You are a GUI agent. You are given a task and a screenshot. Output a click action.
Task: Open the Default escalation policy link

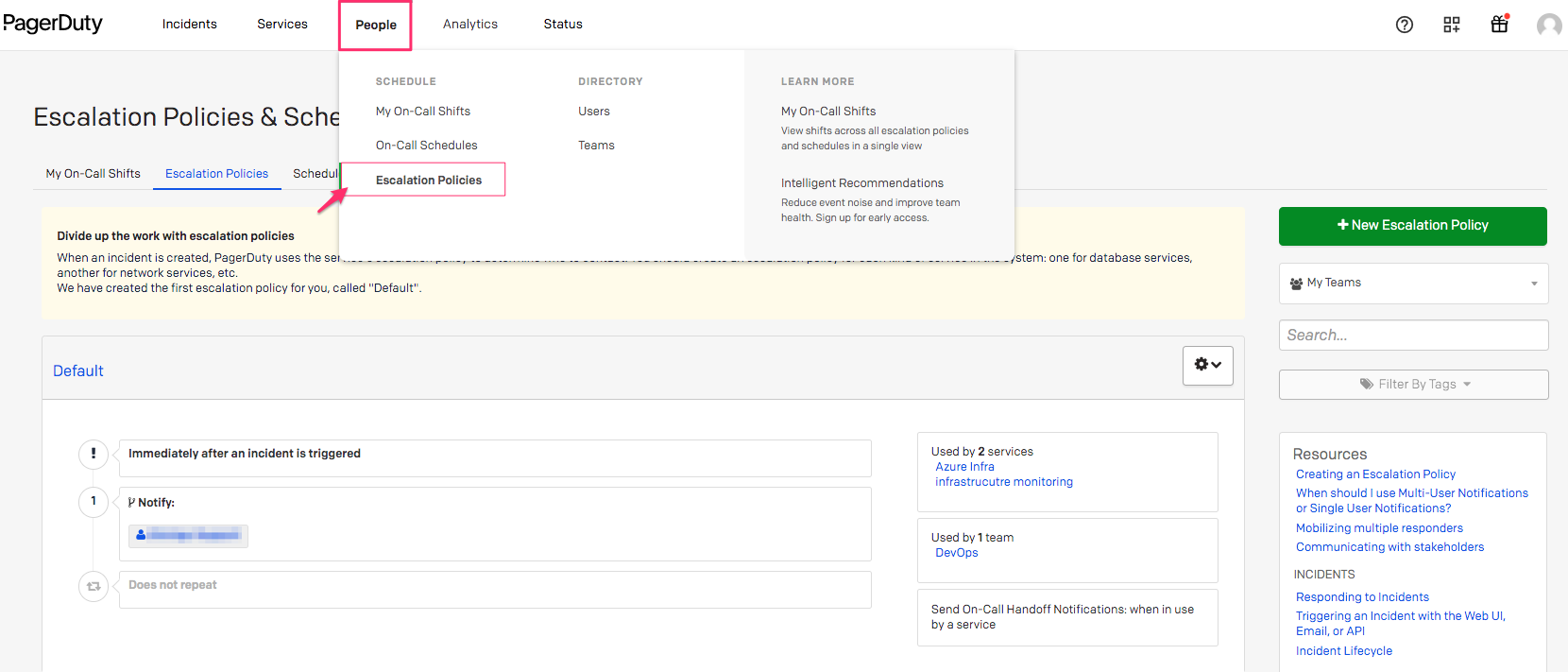[x=78, y=370]
